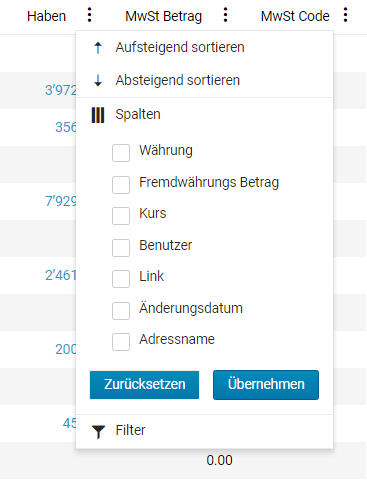Open the Haben column three-dot menu

pyautogui.click(x=89, y=15)
